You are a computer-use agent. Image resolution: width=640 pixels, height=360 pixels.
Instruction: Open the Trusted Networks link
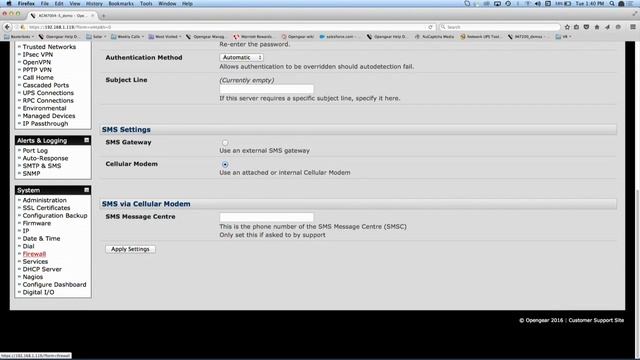tap(49, 47)
